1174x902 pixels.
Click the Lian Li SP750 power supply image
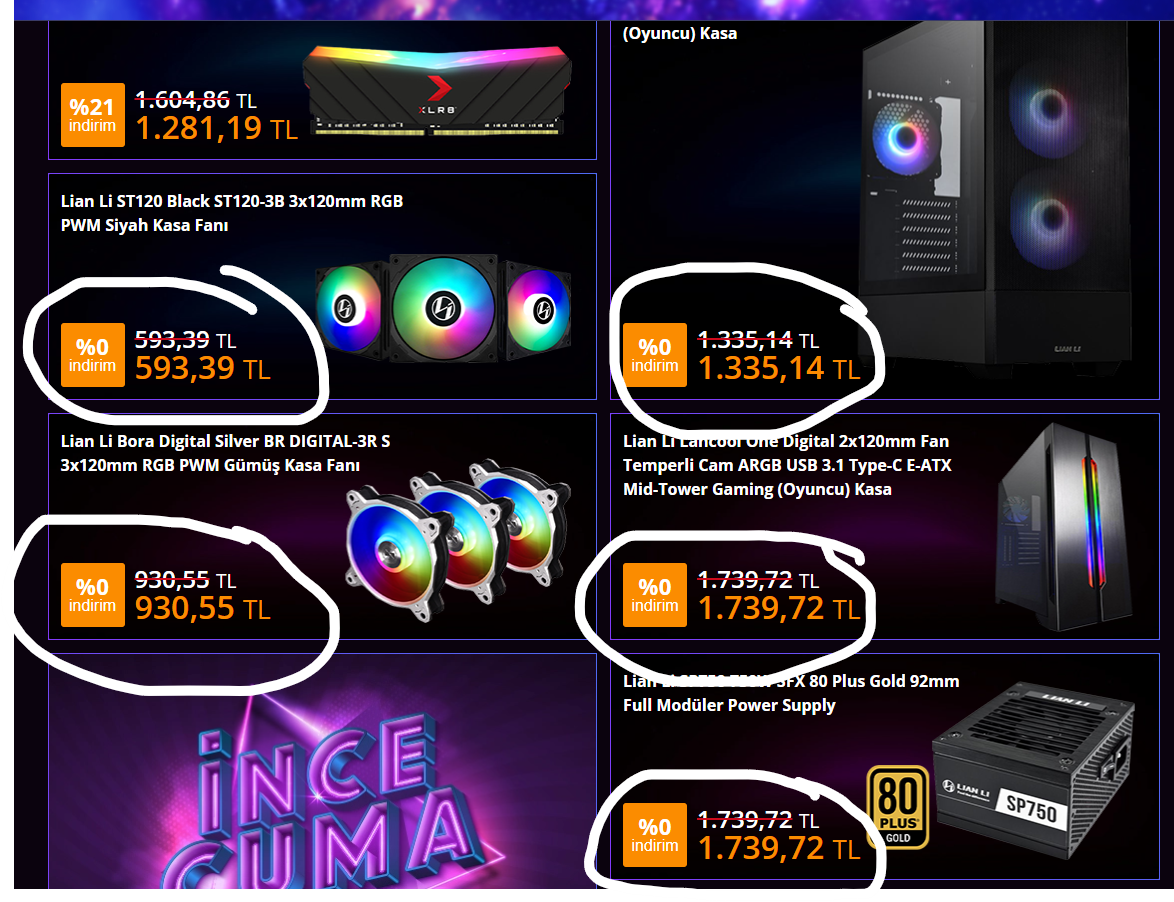point(1033,770)
